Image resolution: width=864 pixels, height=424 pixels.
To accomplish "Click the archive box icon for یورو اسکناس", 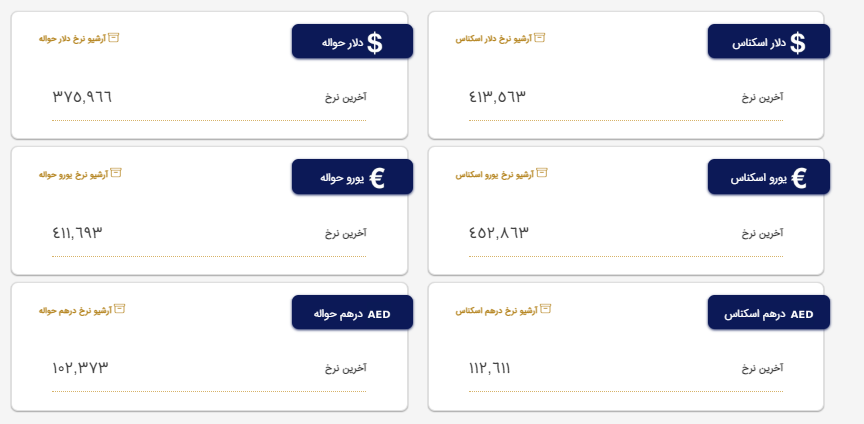I will (x=541, y=173).
